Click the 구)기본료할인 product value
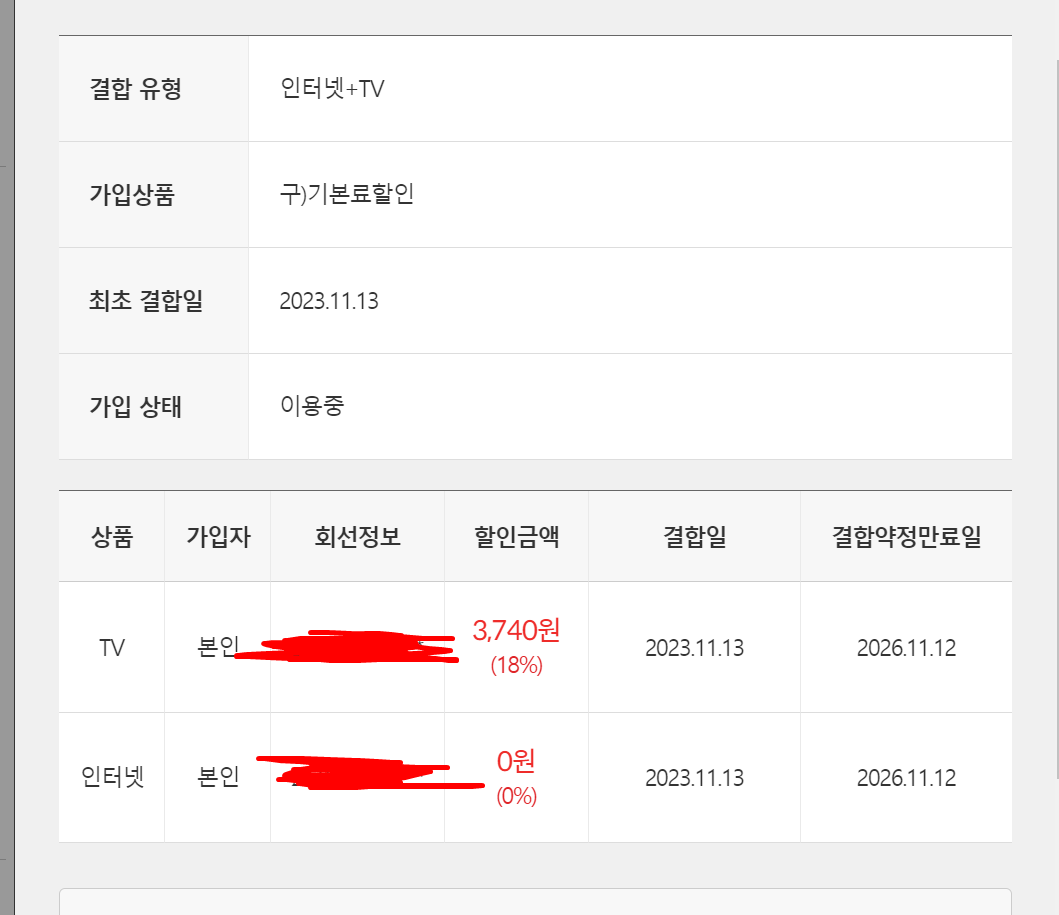 point(347,194)
